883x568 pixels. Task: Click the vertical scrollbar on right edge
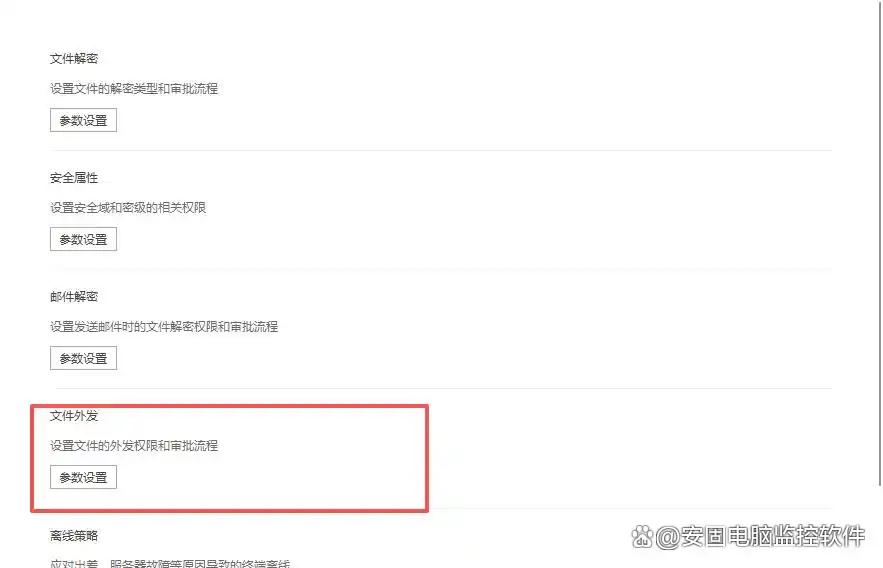[880, 242]
